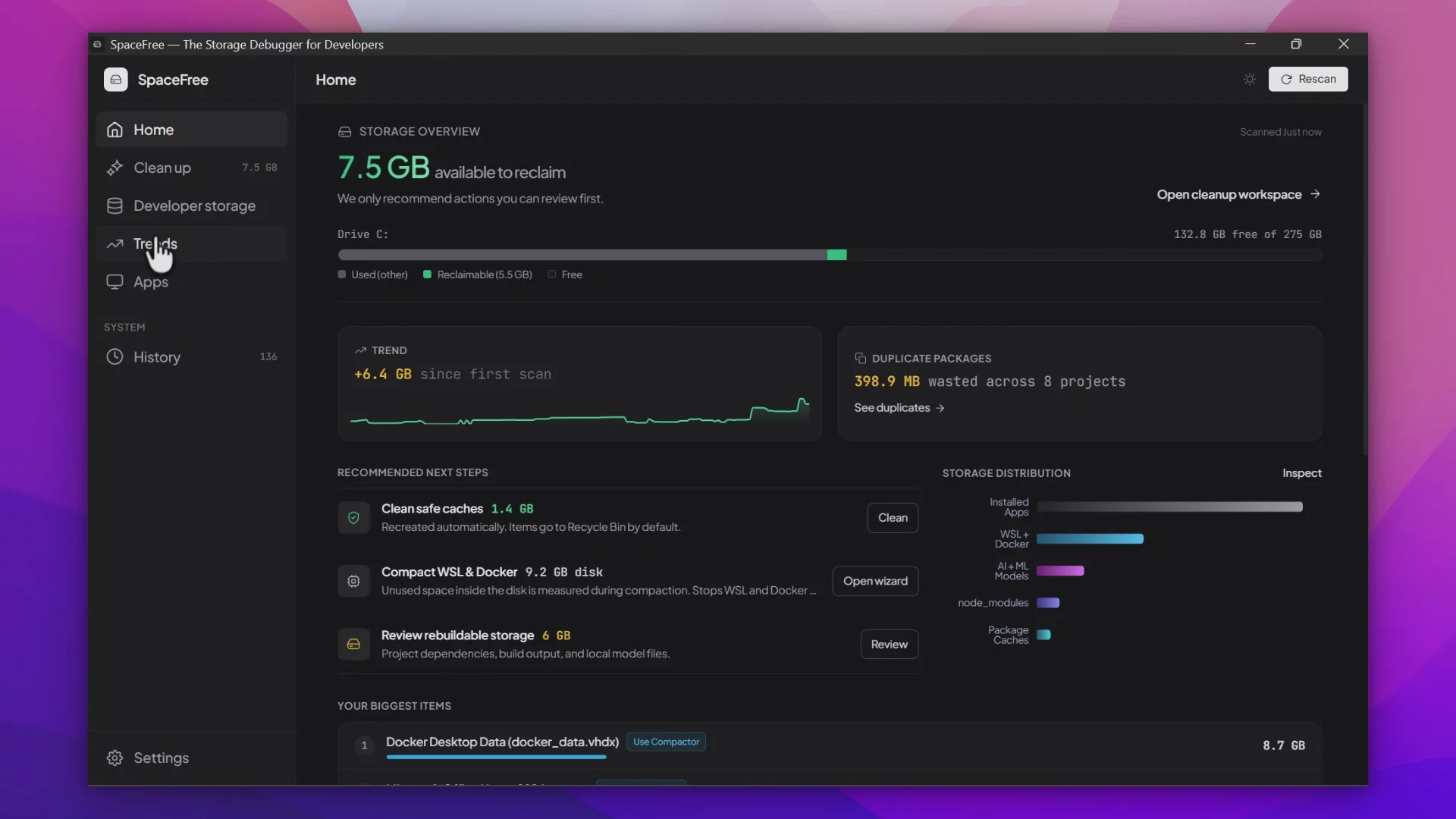The height and width of the screenshot is (819, 1456).
Task: Click the Duplicate Packages copy icon
Action: click(860, 358)
